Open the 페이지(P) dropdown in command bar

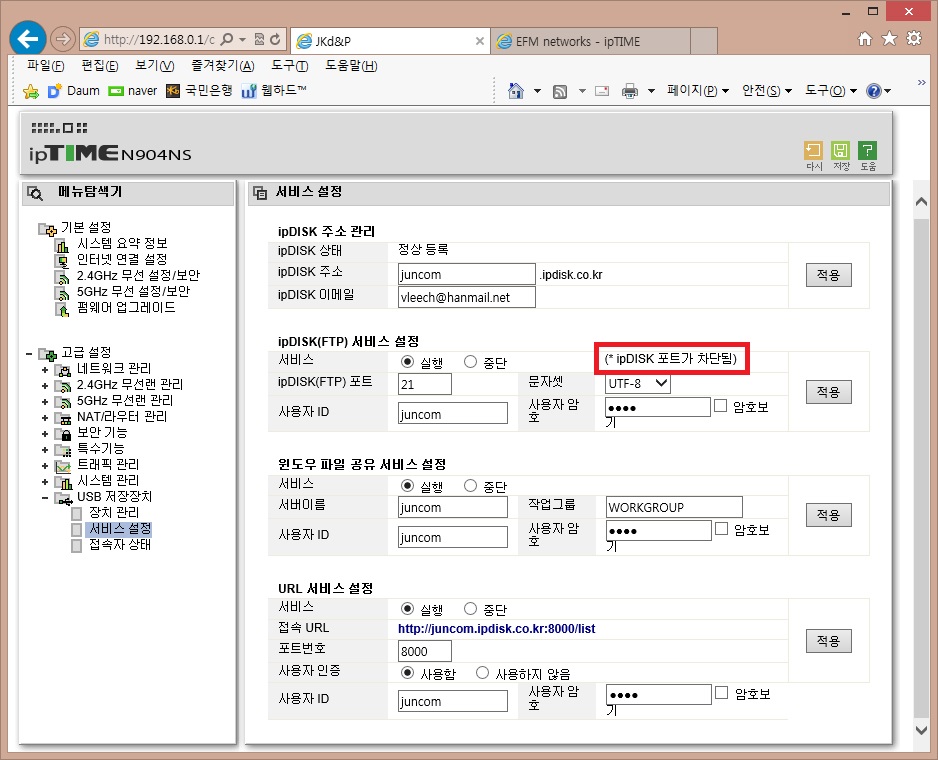click(698, 90)
